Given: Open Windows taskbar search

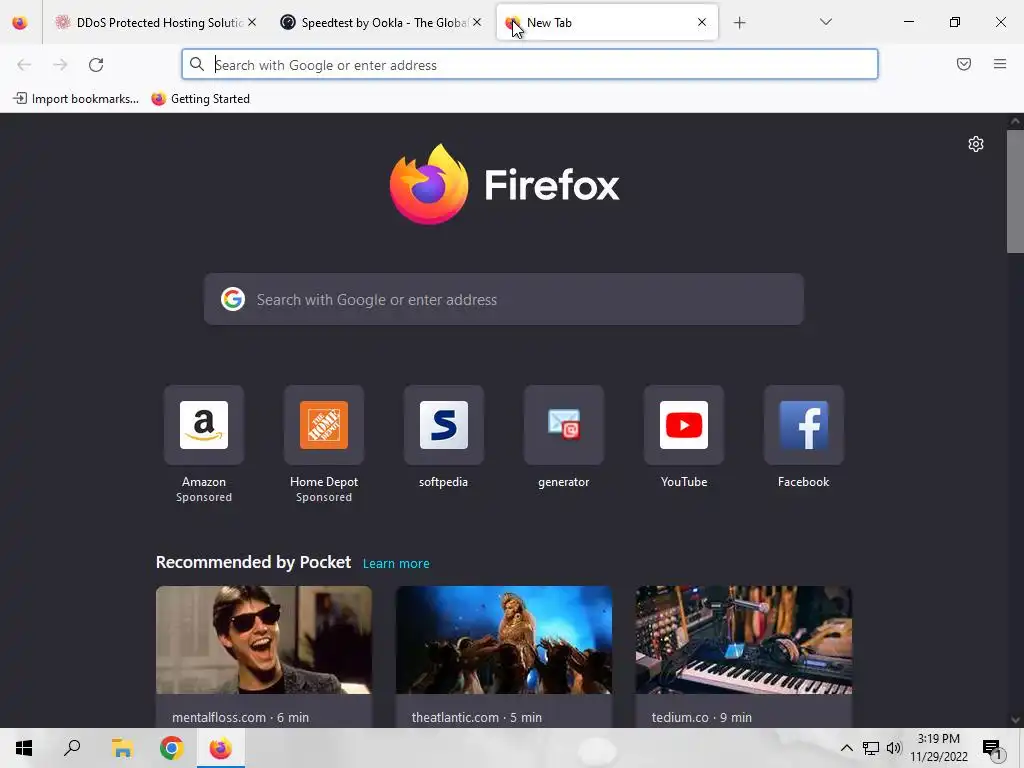Looking at the screenshot, I should tap(72, 748).
